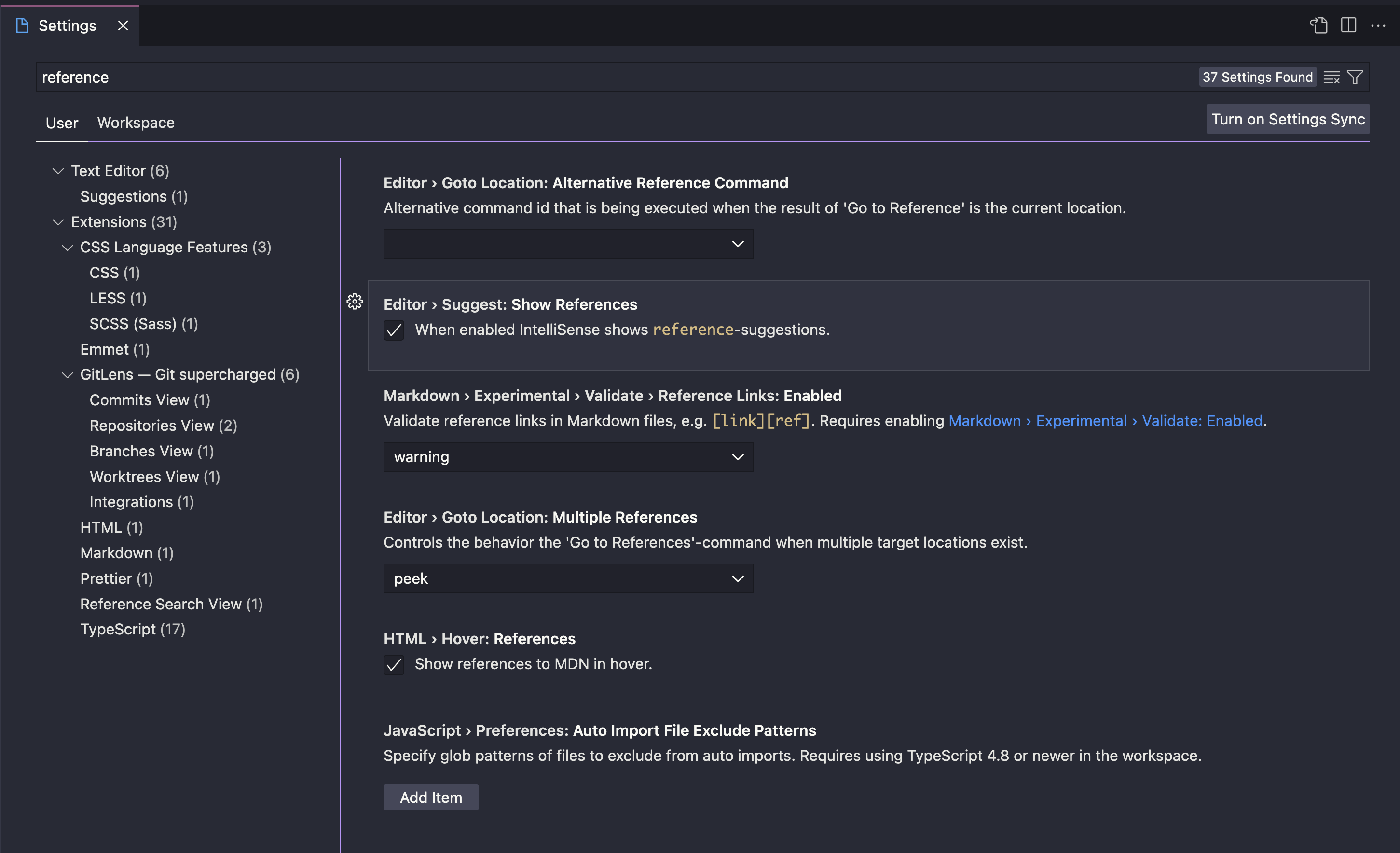Uncheck Show references to MDN in hover

tap(394, 664)
